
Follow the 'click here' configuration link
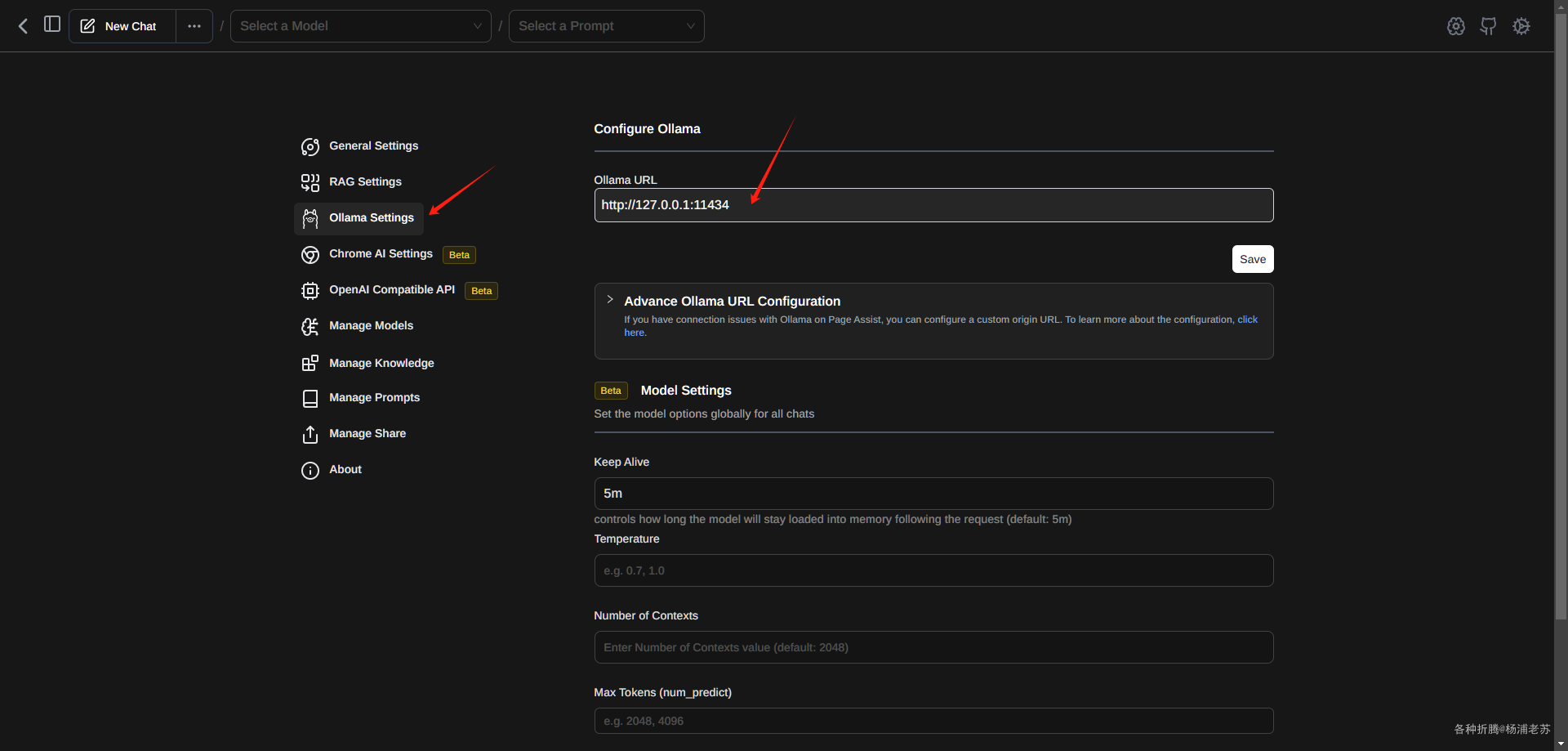click(x=1247, y=320)
